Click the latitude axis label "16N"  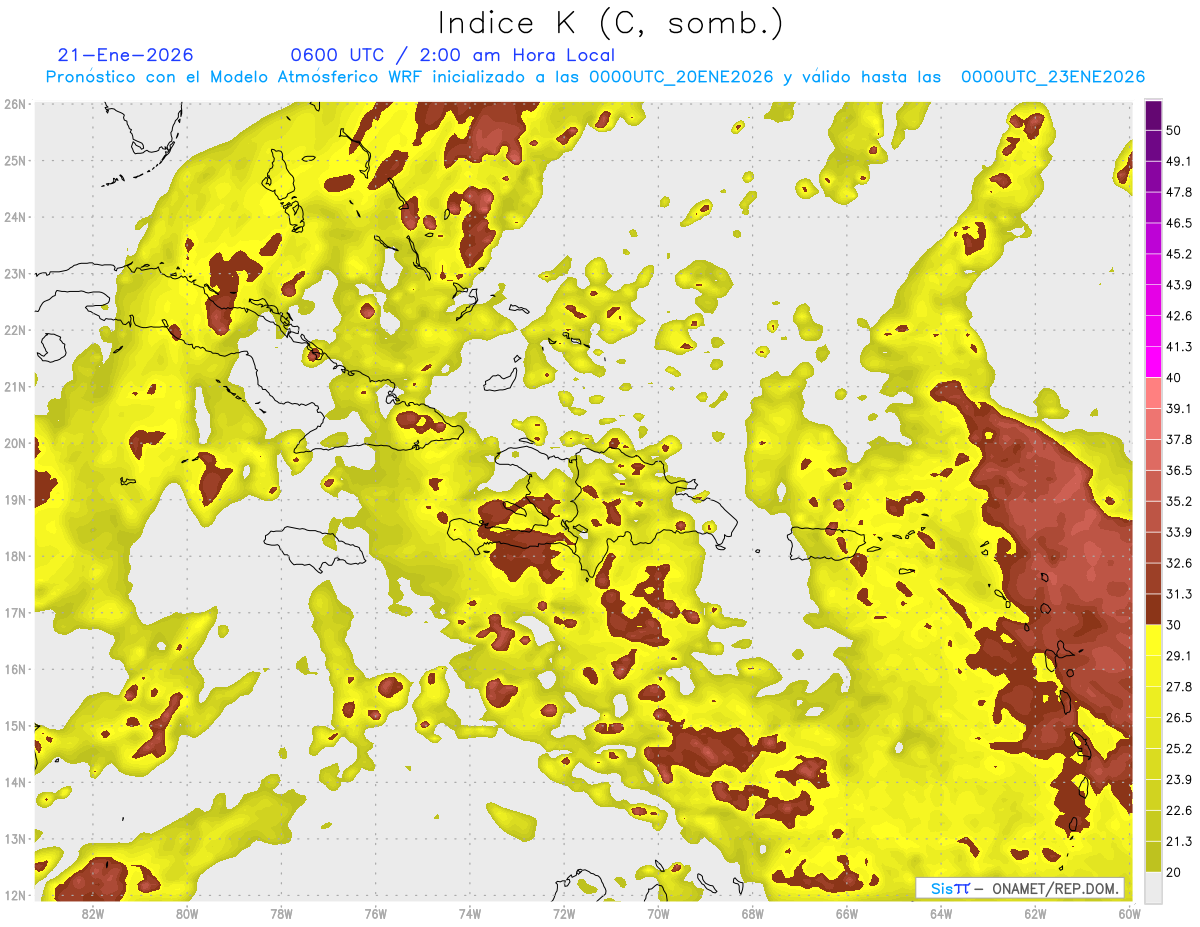click(x=15, y=669)
